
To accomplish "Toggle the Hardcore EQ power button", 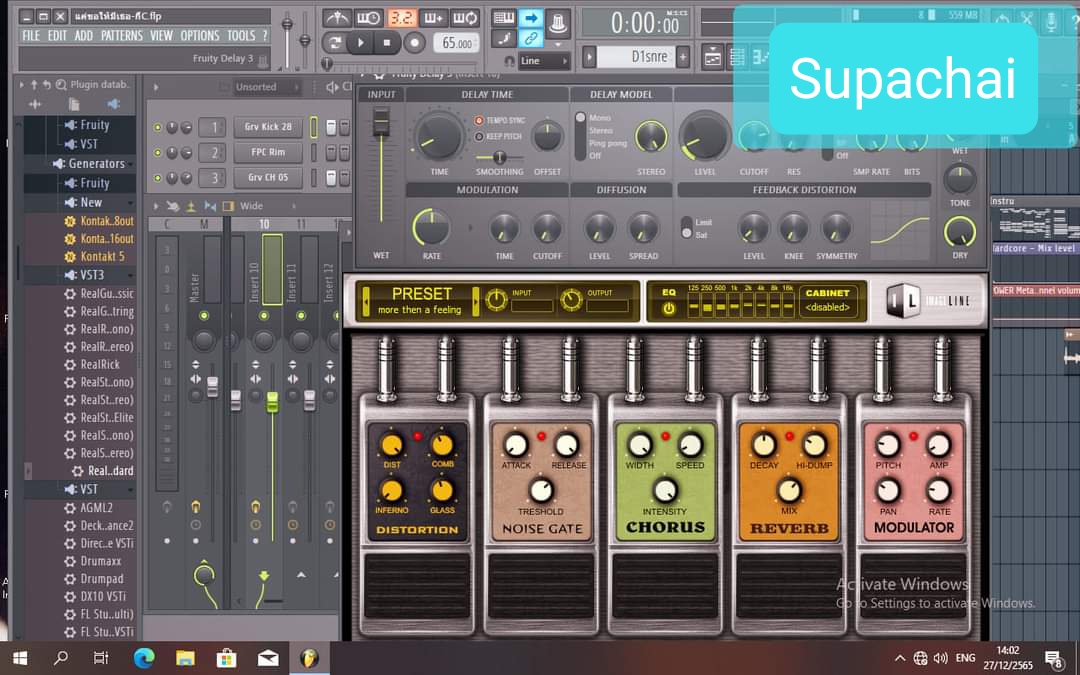I will [x=668, y=309].
